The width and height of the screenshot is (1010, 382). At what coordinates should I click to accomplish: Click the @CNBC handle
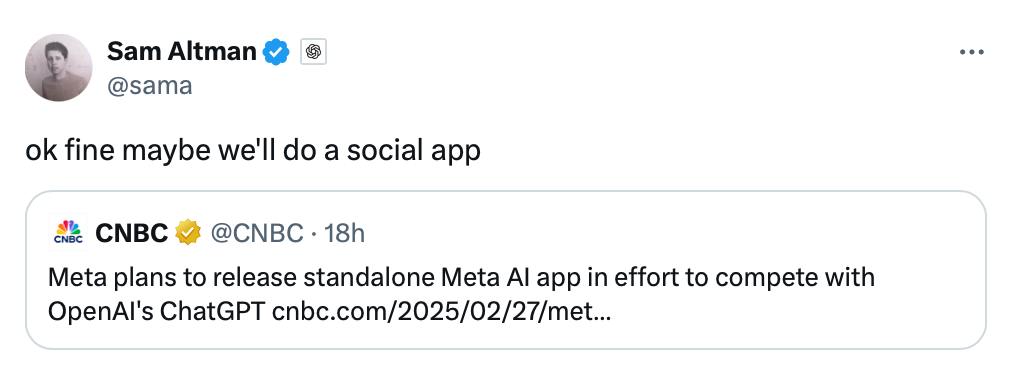pos(257,233)
